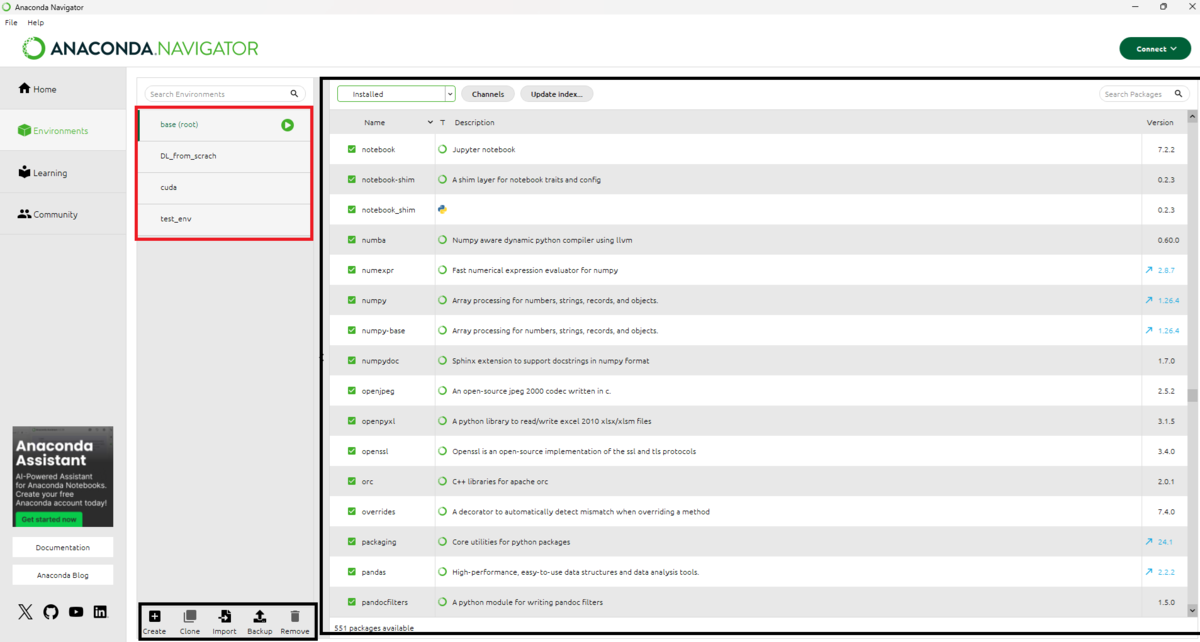
Task: Toggle the numexpr package checkbox
Action: point(352,270)
